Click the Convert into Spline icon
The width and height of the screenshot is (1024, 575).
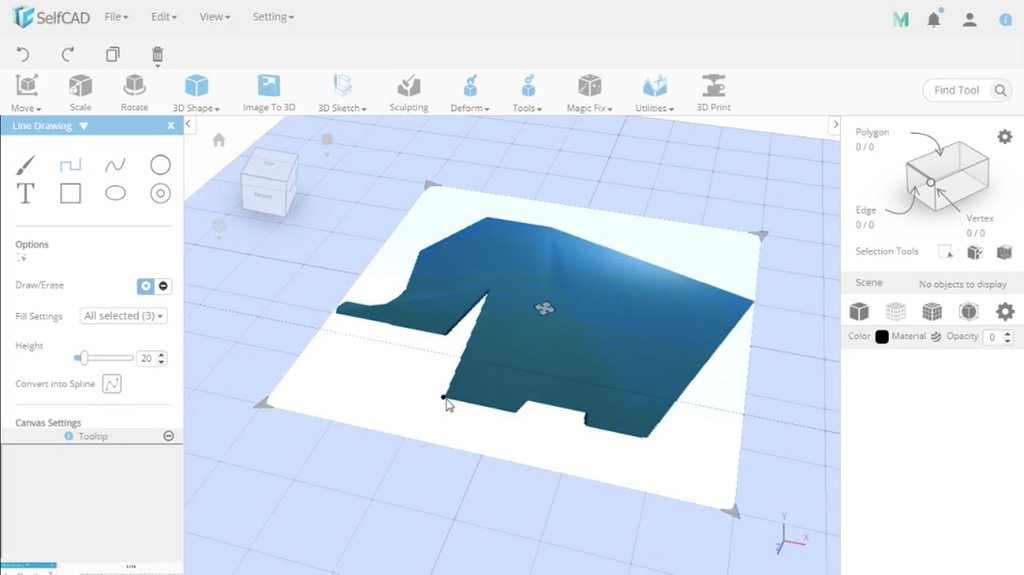coord(112,384)
